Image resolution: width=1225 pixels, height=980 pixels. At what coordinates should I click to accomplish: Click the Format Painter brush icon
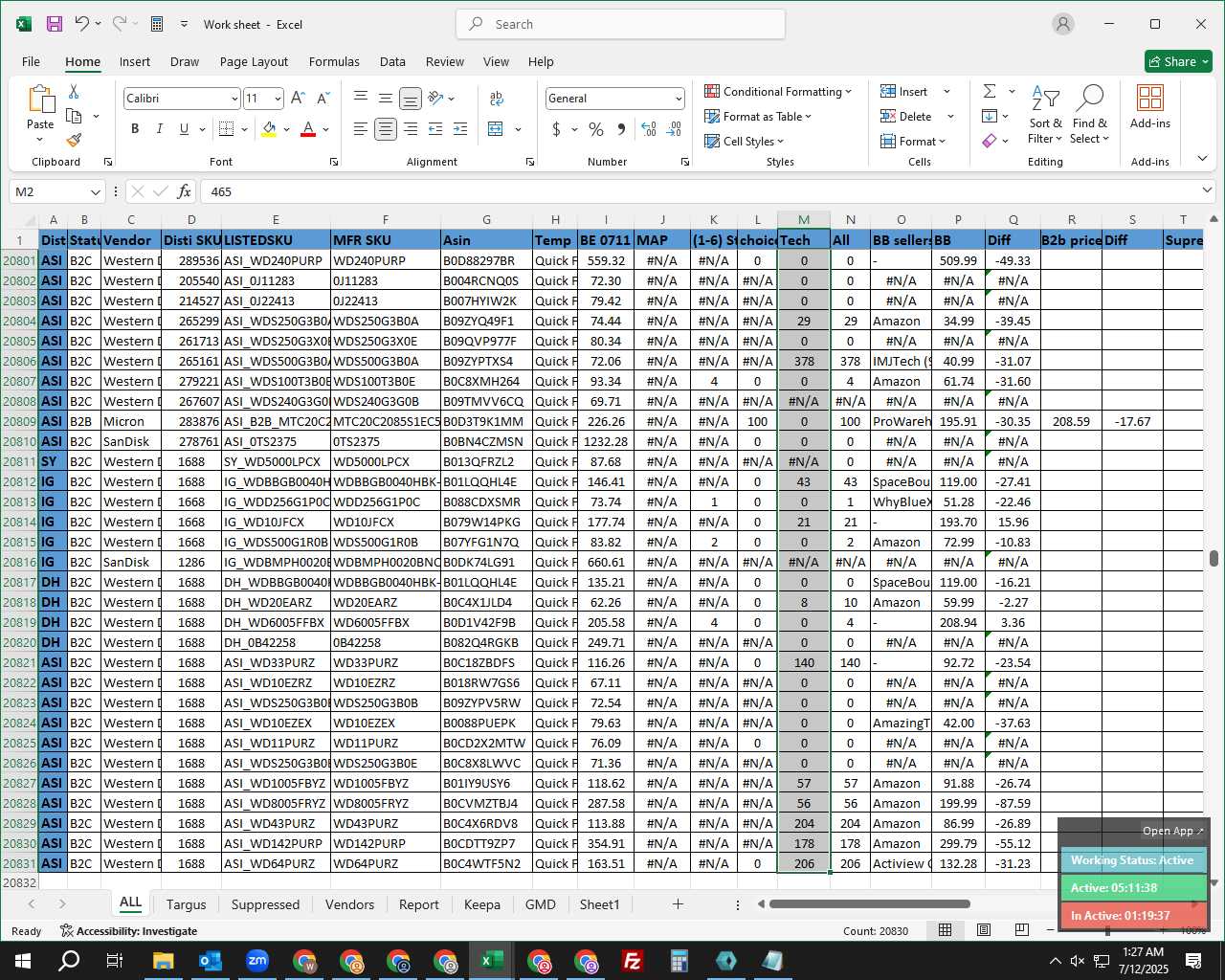click(x=74, y=140)
